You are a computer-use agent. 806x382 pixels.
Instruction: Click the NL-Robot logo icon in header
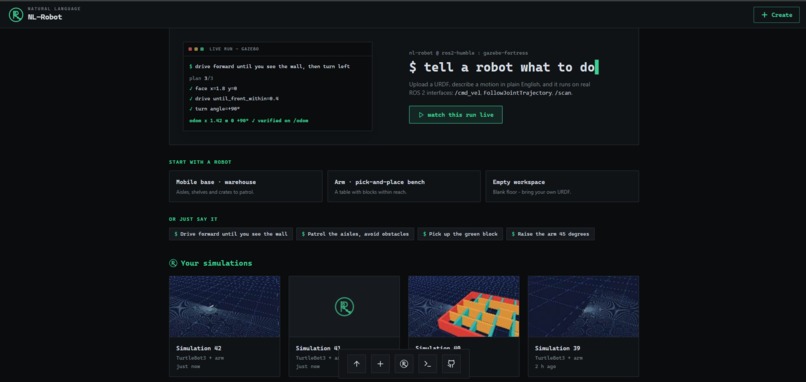tap(15, 15)
